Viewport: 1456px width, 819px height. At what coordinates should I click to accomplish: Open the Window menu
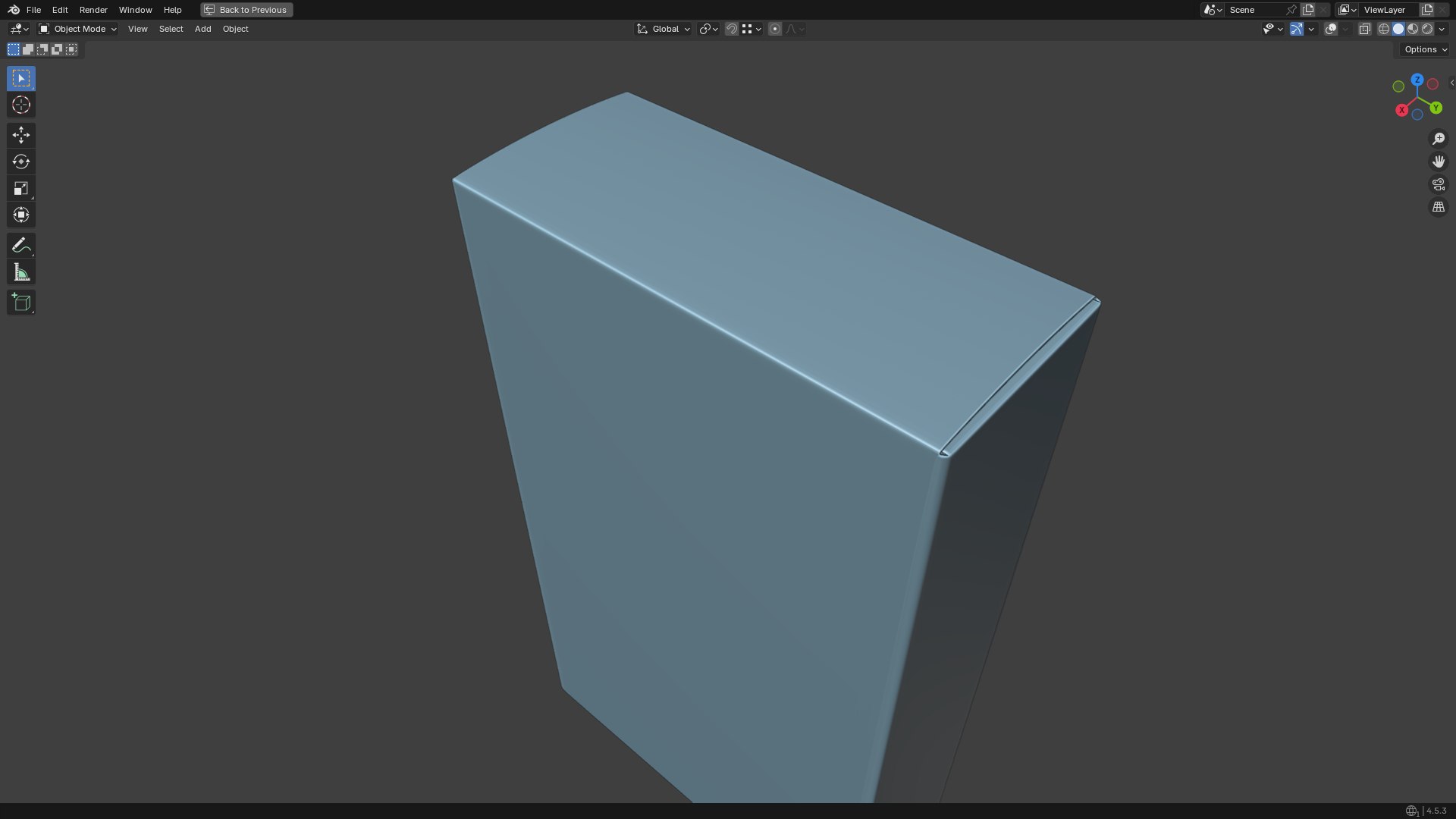pyautogui.click(x=135, y=10)
